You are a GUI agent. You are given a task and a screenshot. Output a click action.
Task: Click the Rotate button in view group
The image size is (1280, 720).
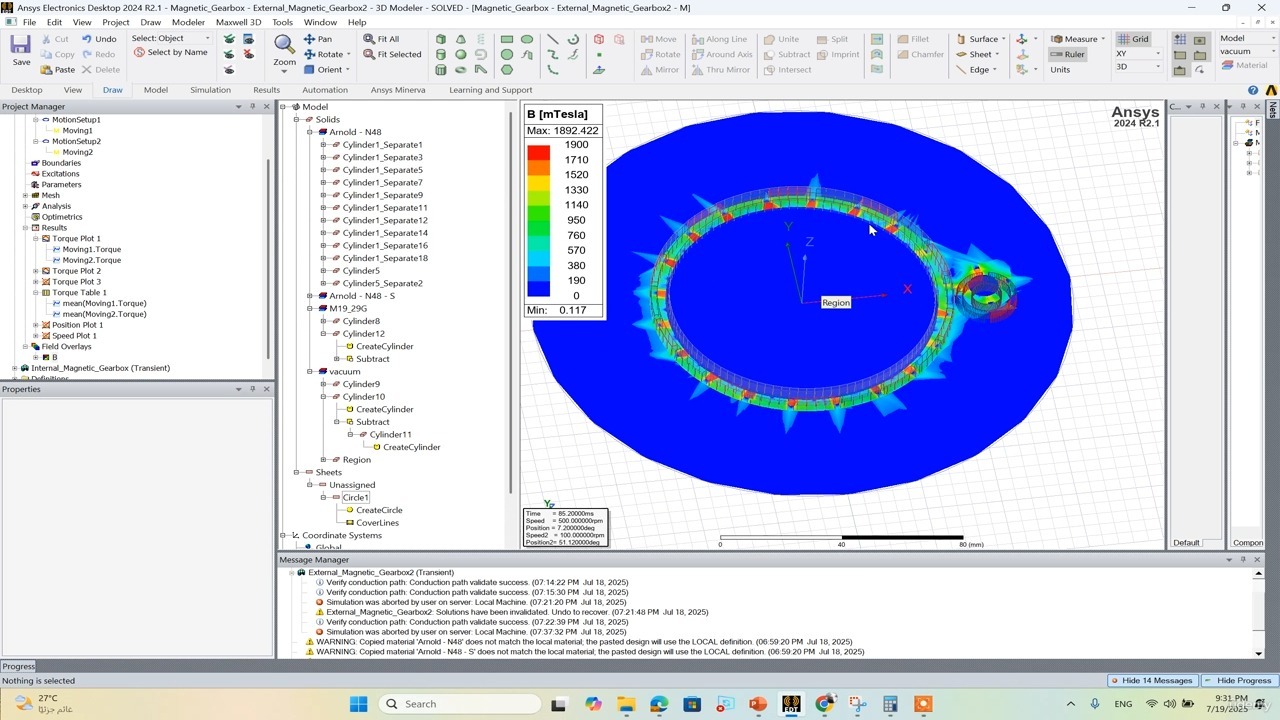(x=324, y=54)
